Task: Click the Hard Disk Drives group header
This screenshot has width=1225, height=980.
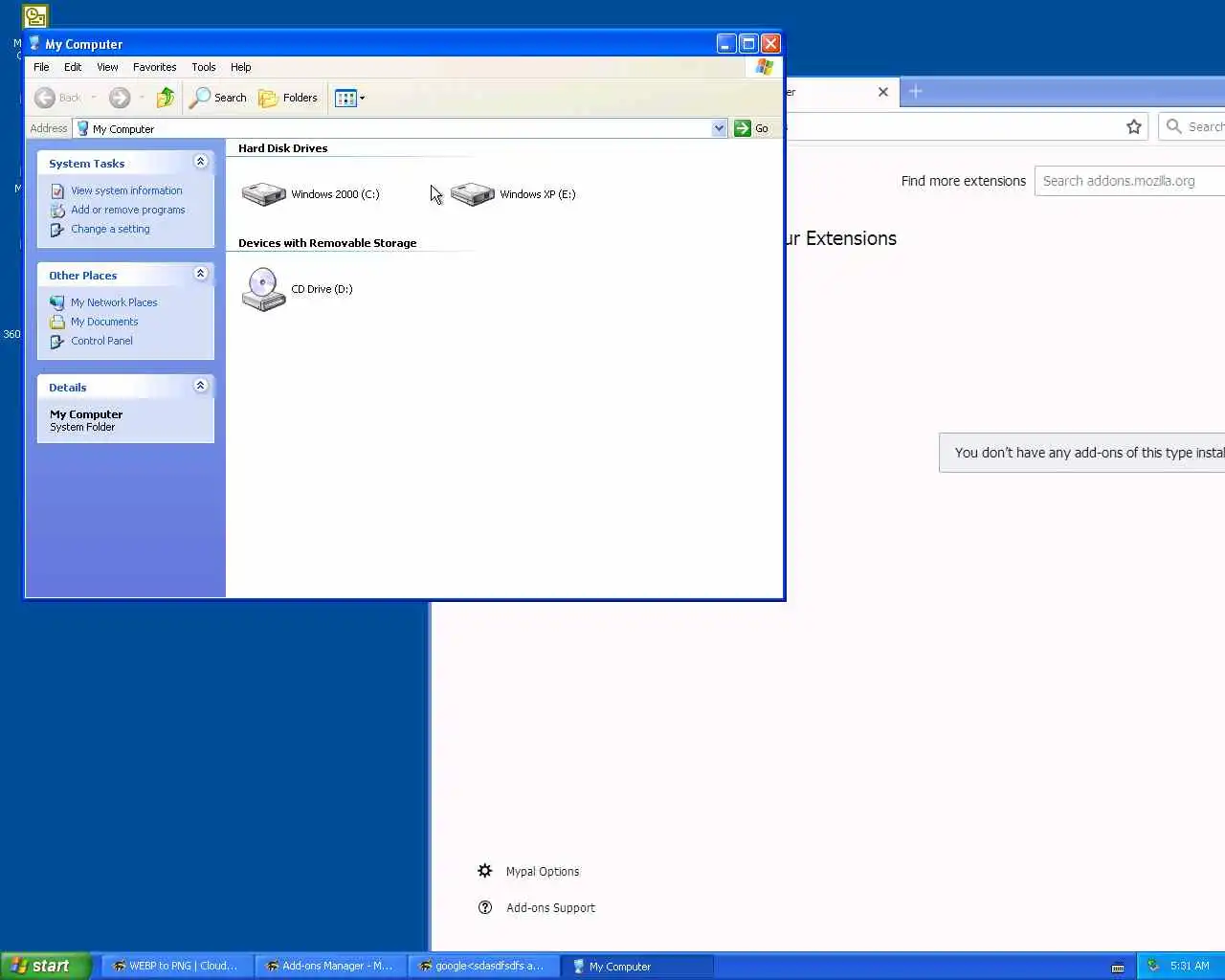Action: 282,148
